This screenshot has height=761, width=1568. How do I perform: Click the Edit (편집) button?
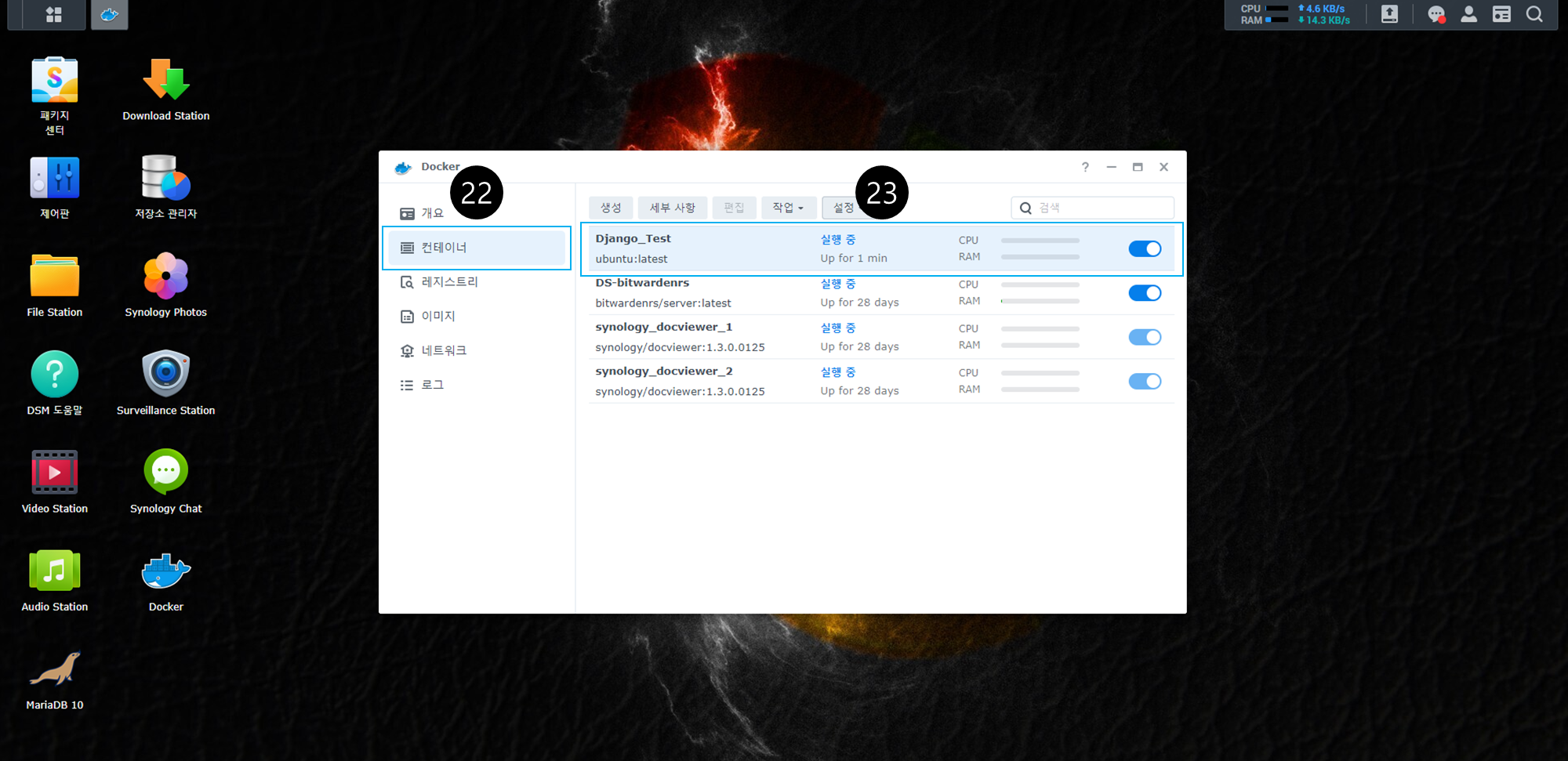pyautogui.click(x=734, y=208)
